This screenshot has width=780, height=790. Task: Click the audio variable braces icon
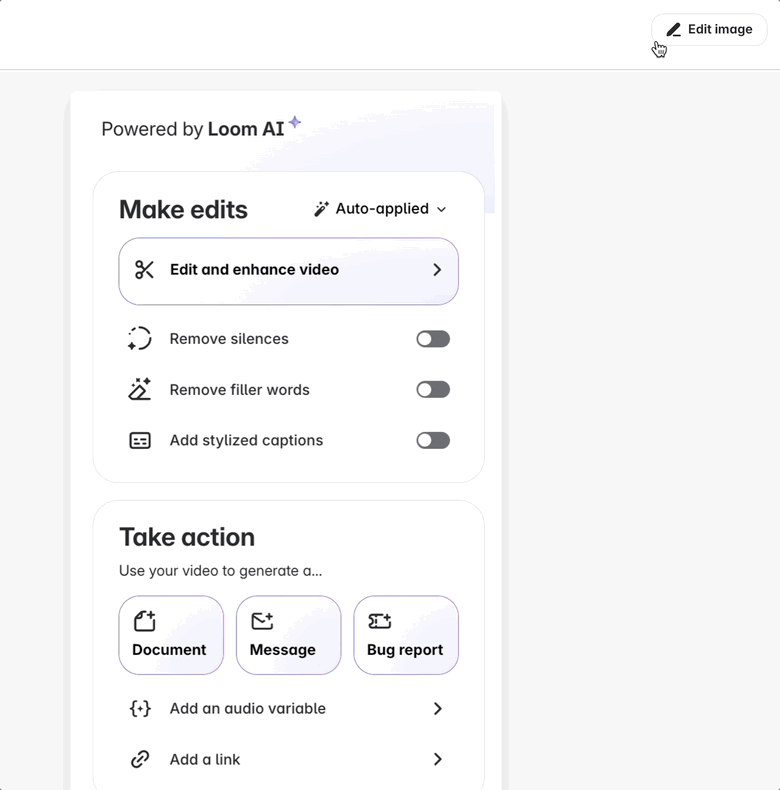tap(140, 709)
